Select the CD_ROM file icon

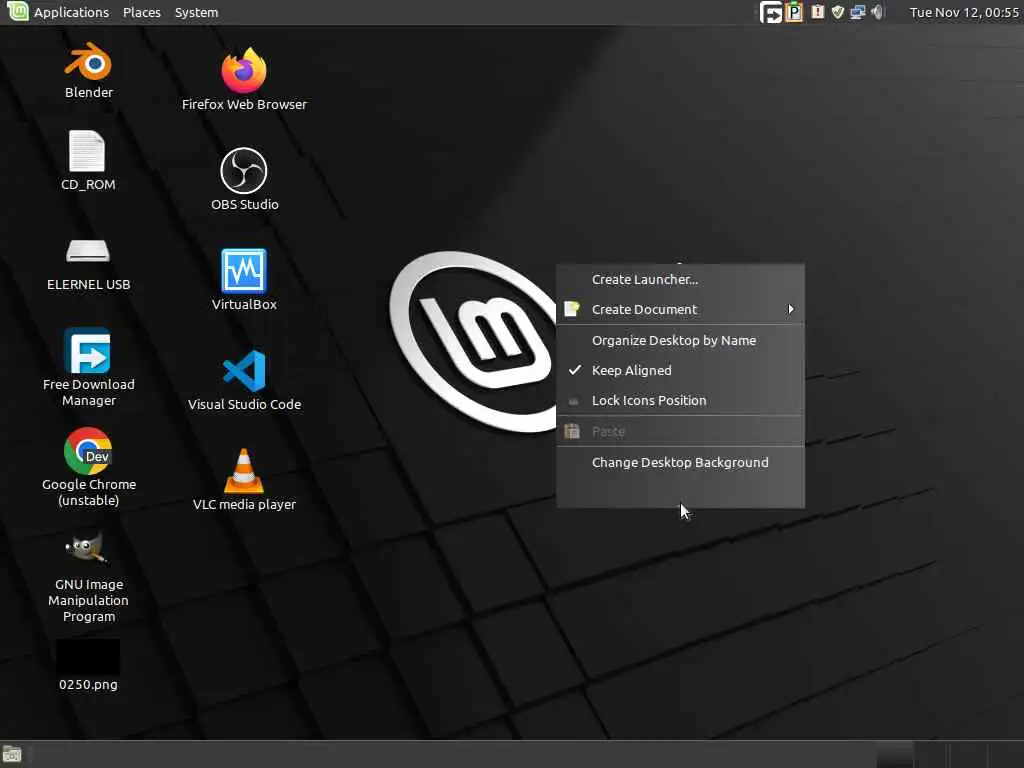pyautogui.click(x=87, y=152)
